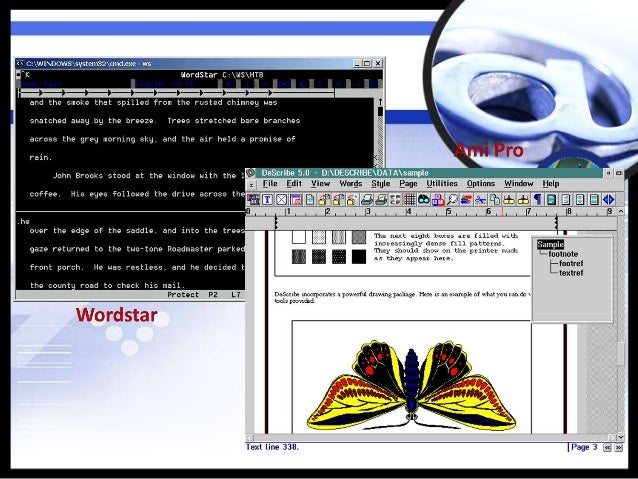This screenshot has width=638, height=479.
Task: Click the cmd icon in the WordStar window title bar
Action: pyautogui.click(x=20, y=63)
